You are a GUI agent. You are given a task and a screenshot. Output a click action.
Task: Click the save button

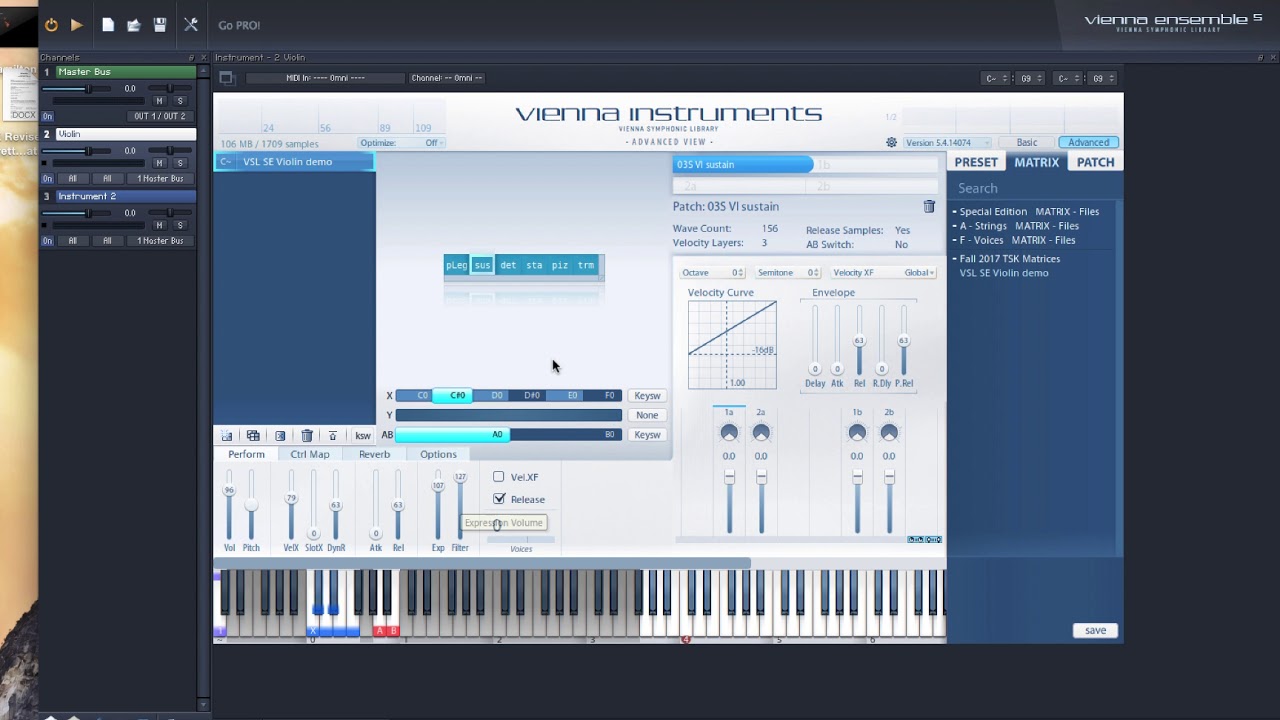[1095, 630]
